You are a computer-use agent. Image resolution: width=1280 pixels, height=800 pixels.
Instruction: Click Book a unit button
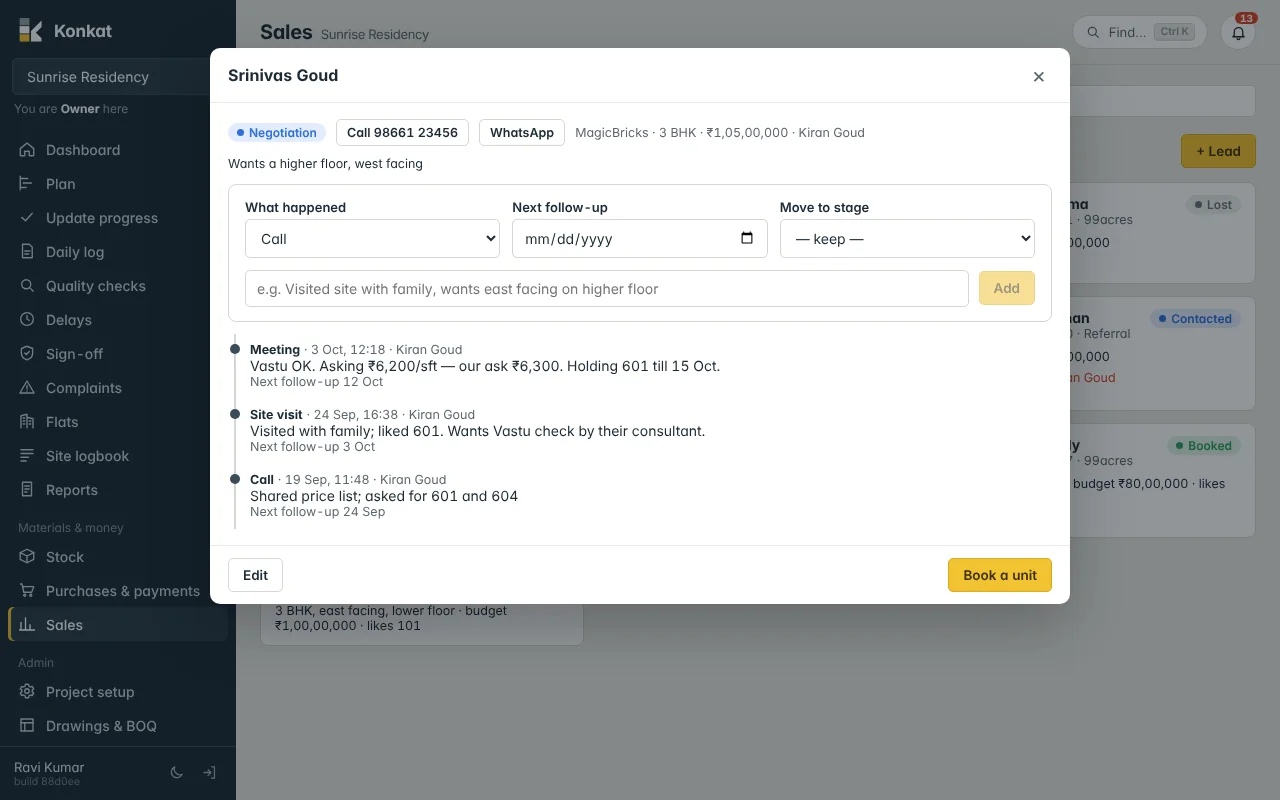(1000, 575)
